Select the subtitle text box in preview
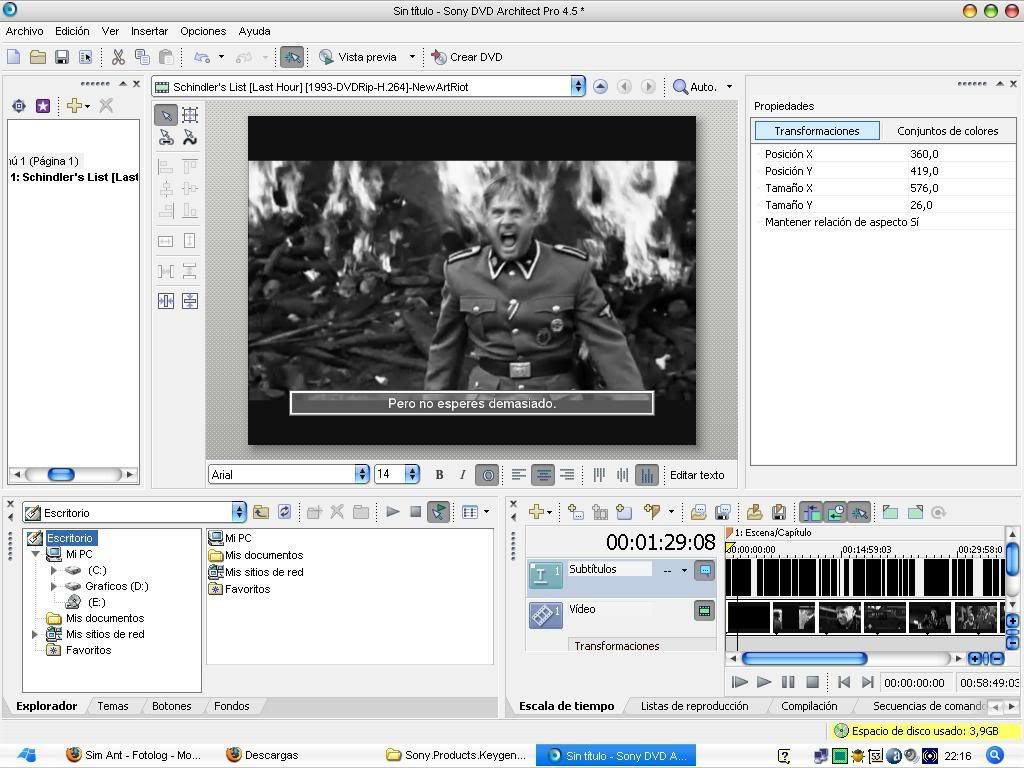1024x768 pixels. pos(472,404)
